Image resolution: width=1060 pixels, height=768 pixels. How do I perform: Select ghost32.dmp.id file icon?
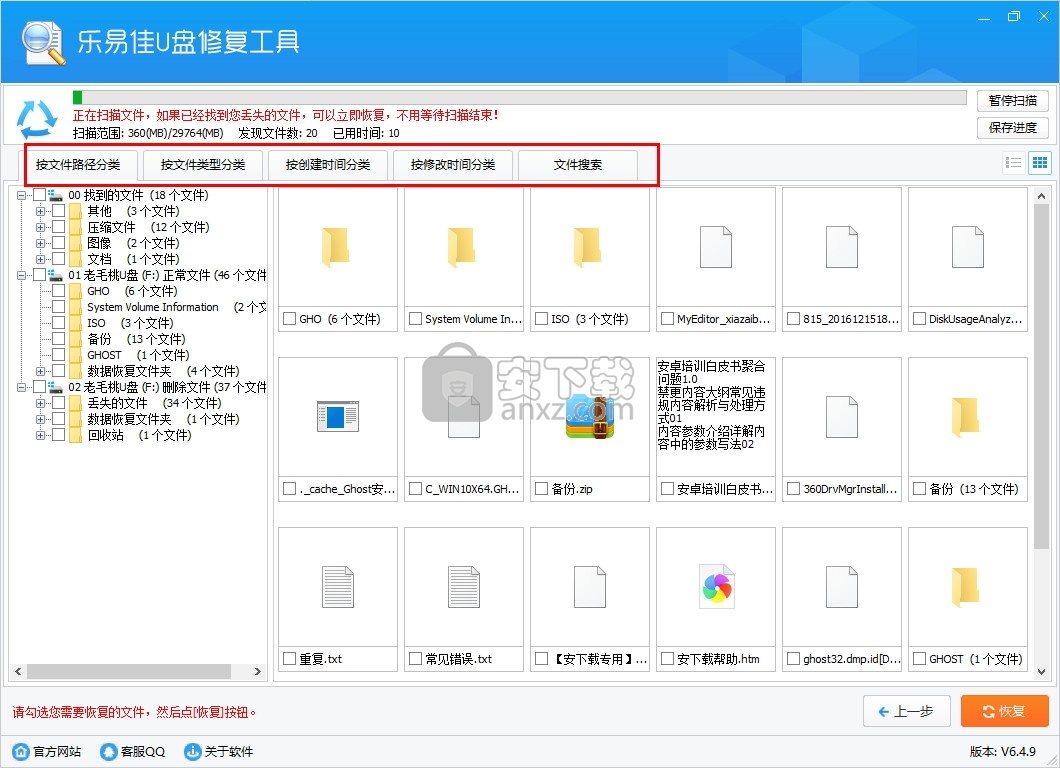coord(842,587)
